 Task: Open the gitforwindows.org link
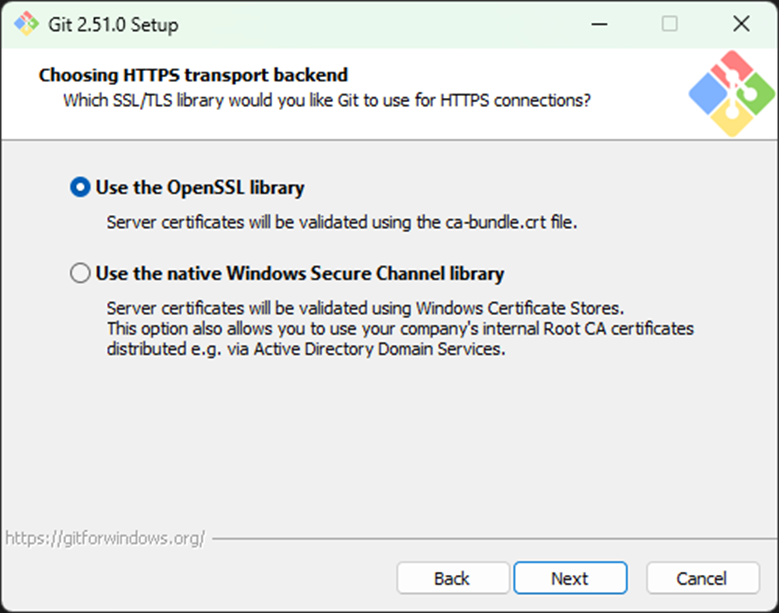tap(105, 538)
